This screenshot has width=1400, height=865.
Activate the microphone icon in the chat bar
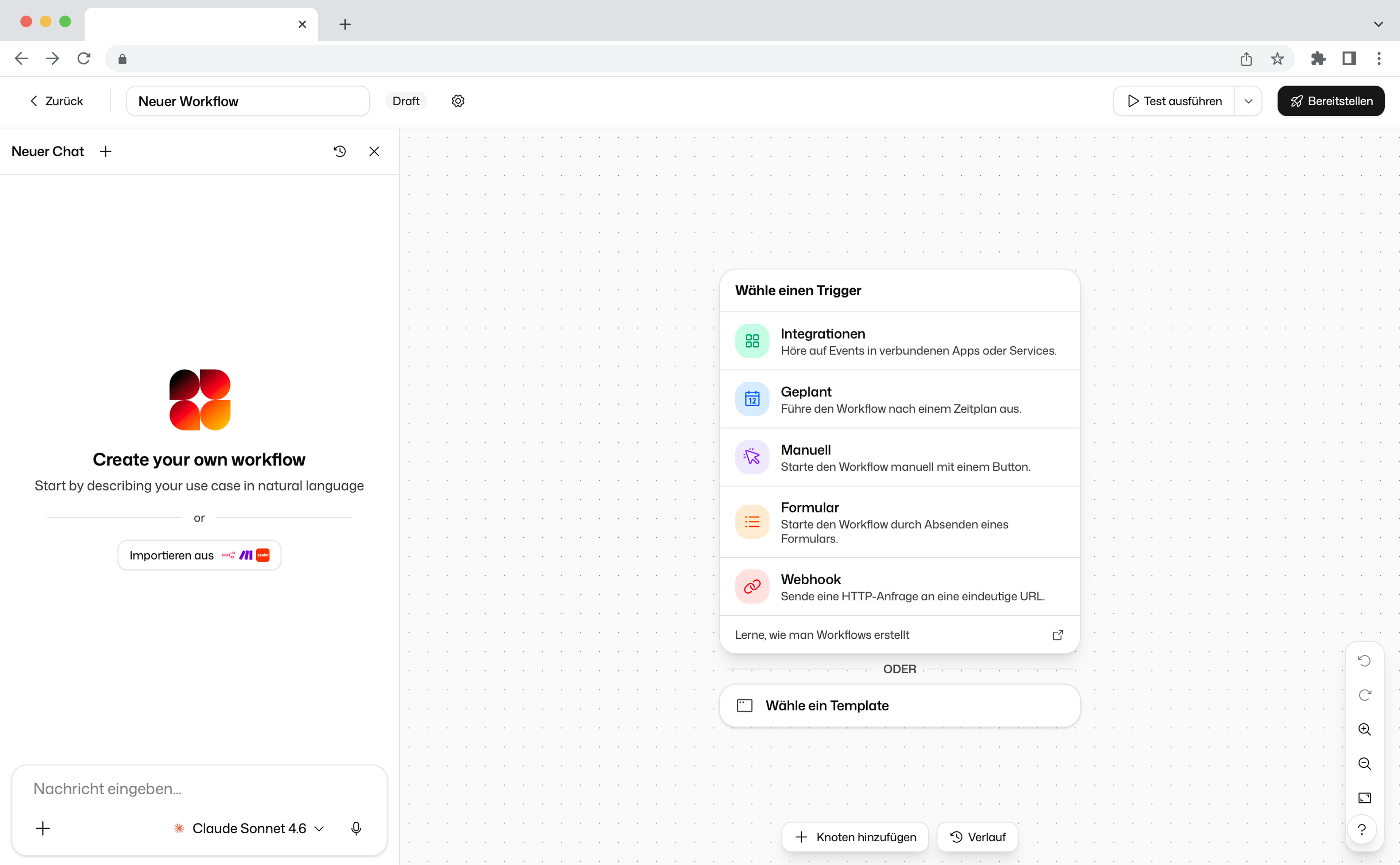pyautogui.click(x=356, y=828)
